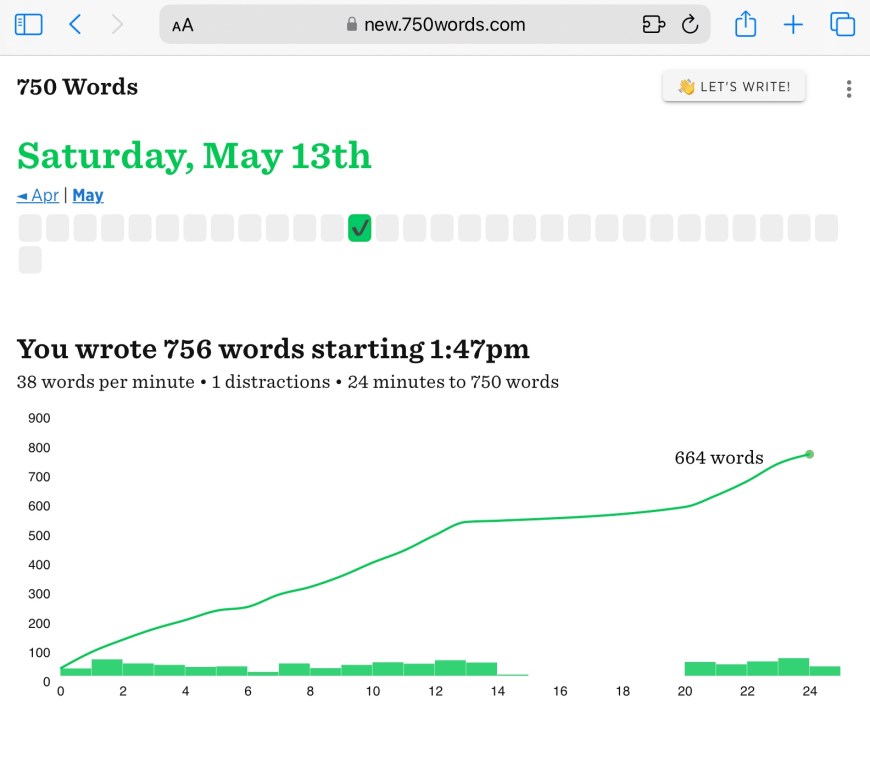870x773 pixels.
Task: Select the May month link
Action: pyautogui.click(x=88, y=196)
